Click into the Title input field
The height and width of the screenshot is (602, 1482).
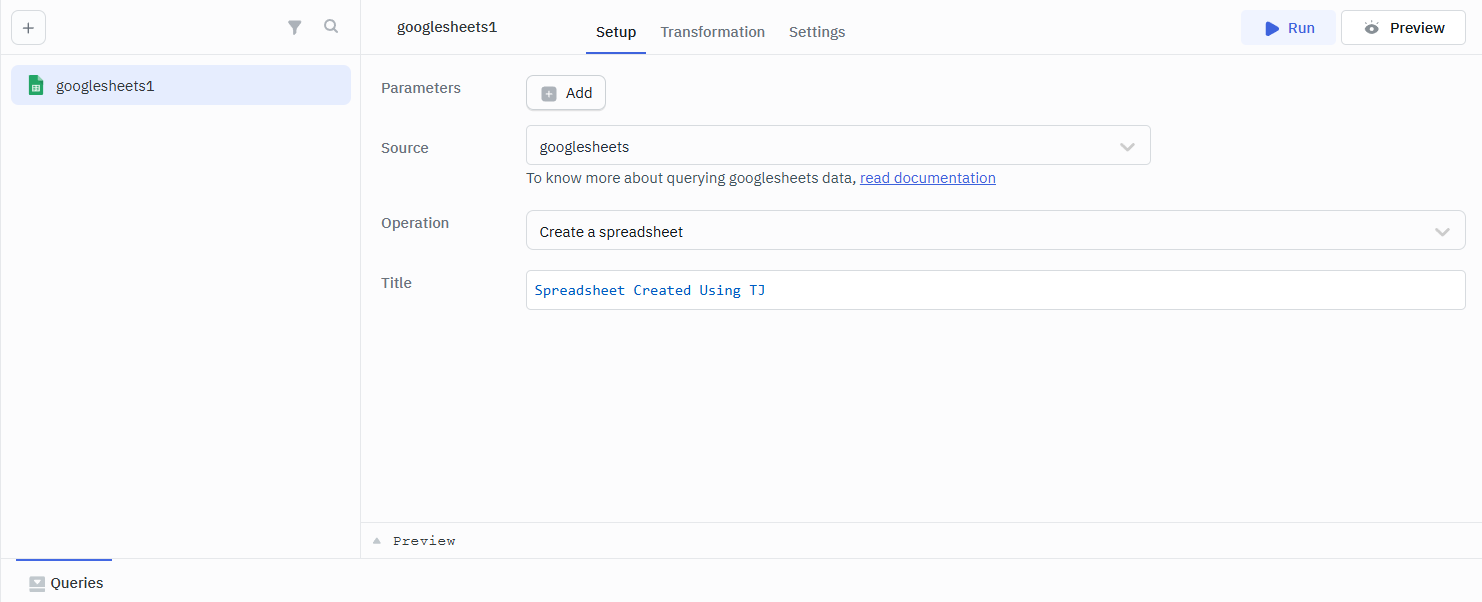click(995, 290)
